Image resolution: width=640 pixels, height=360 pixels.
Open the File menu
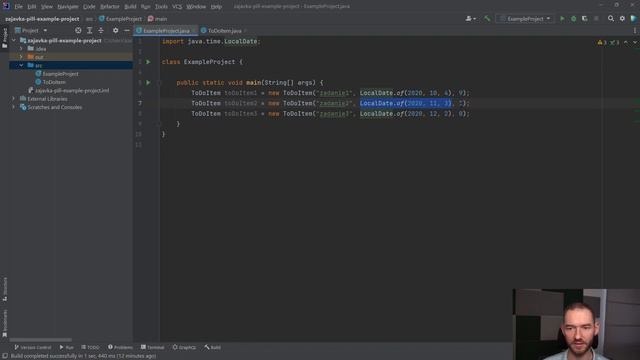pos(19,7)
